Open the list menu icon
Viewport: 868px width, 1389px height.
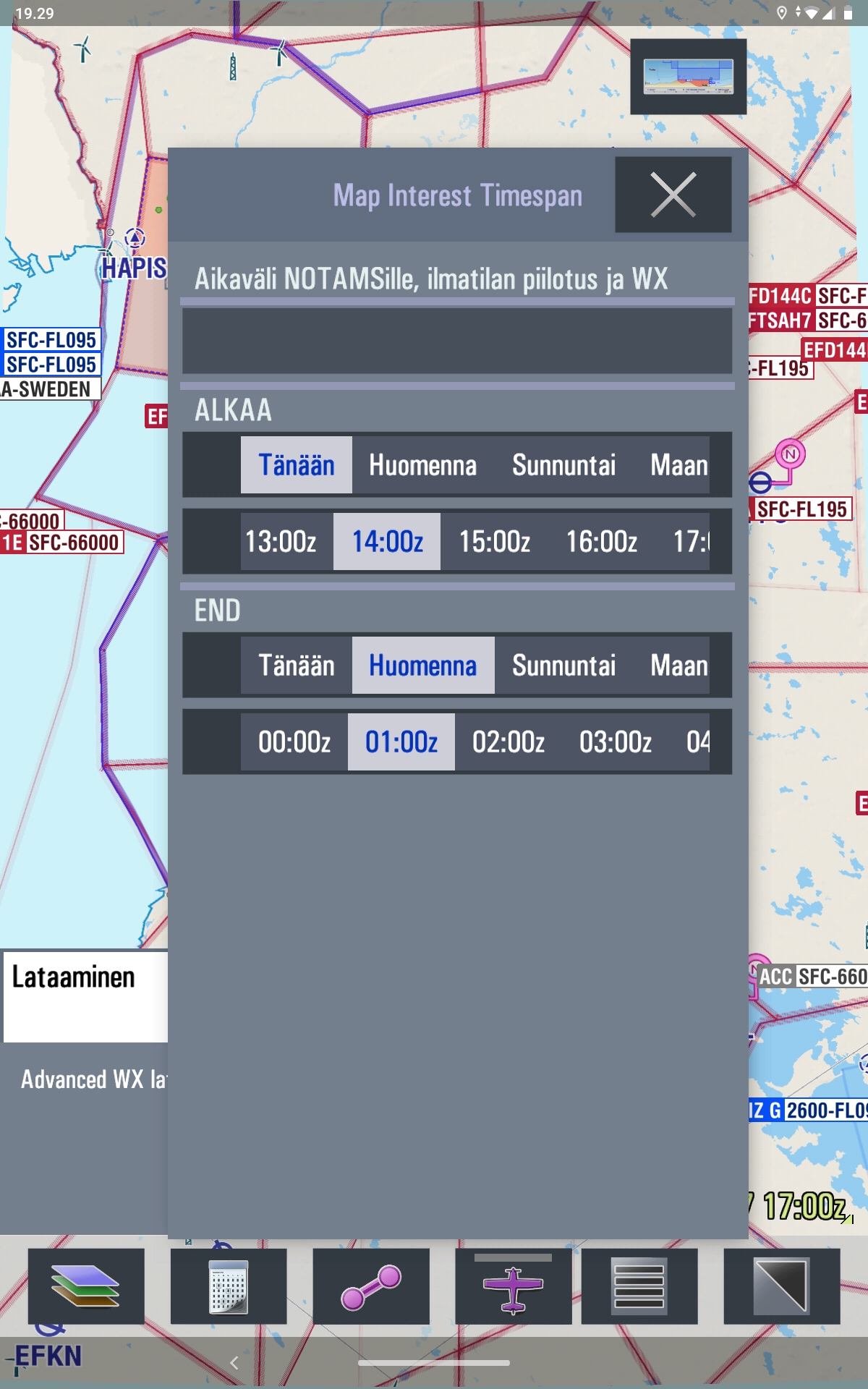coord(639,1286)
